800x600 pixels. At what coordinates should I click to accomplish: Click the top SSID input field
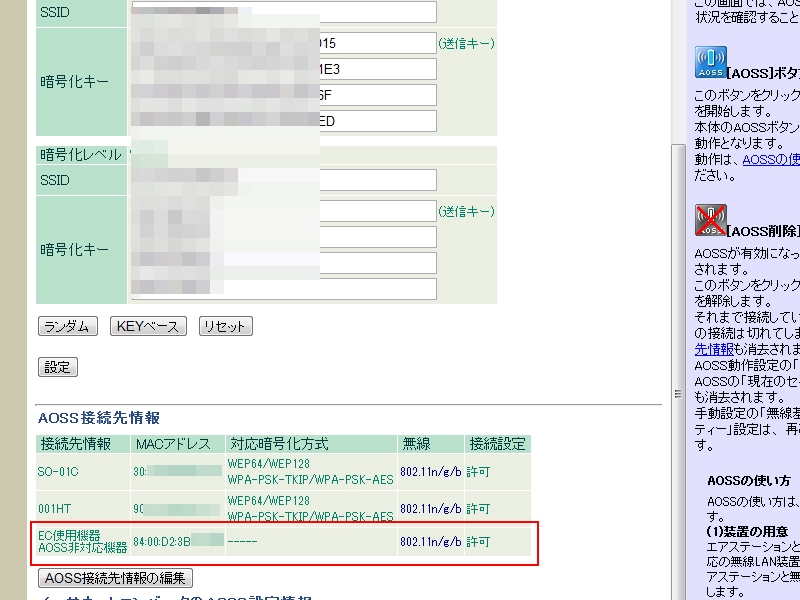click(284, 12)
